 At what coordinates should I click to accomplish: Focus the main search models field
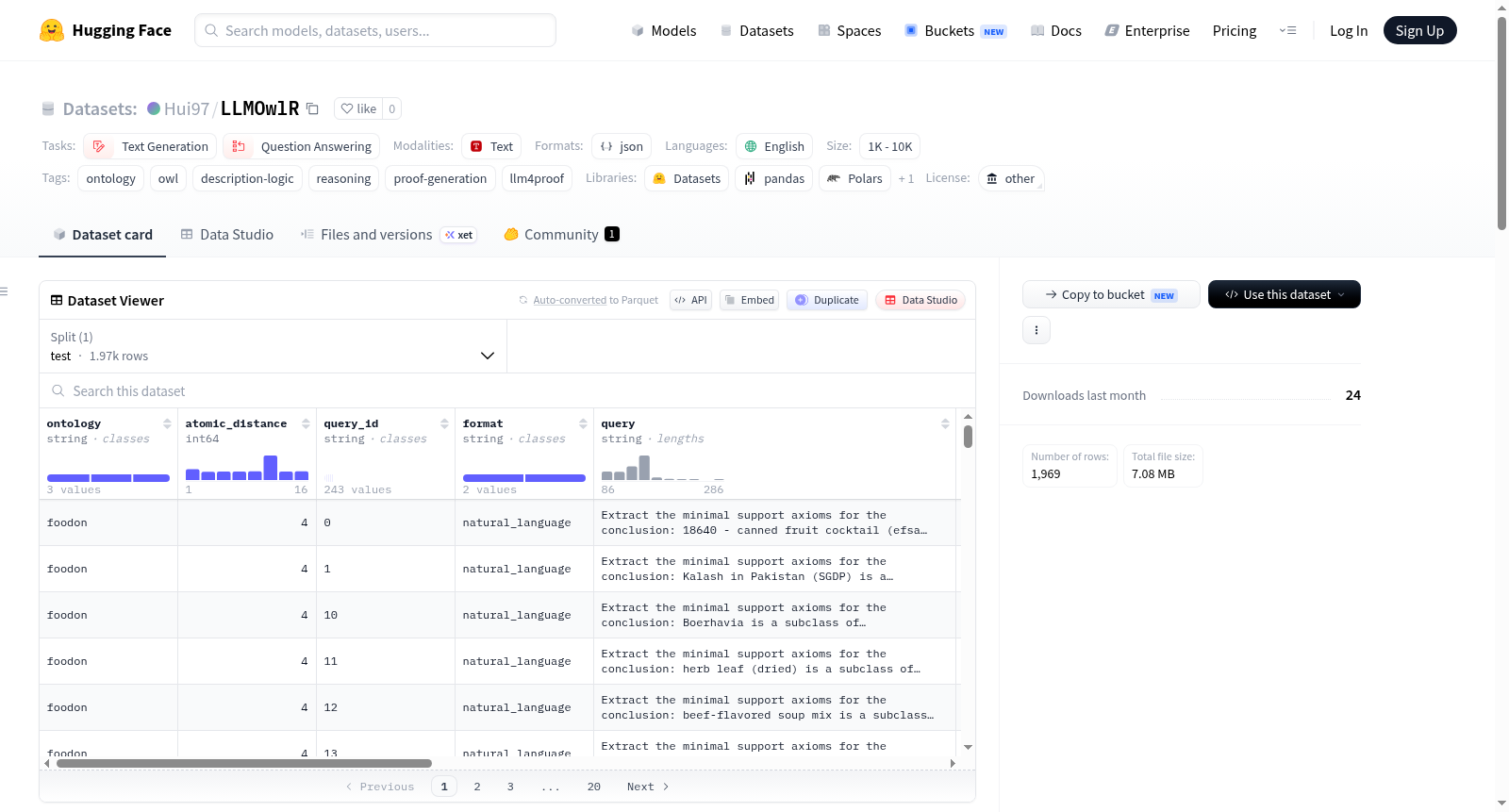click(x=375, y=30)
